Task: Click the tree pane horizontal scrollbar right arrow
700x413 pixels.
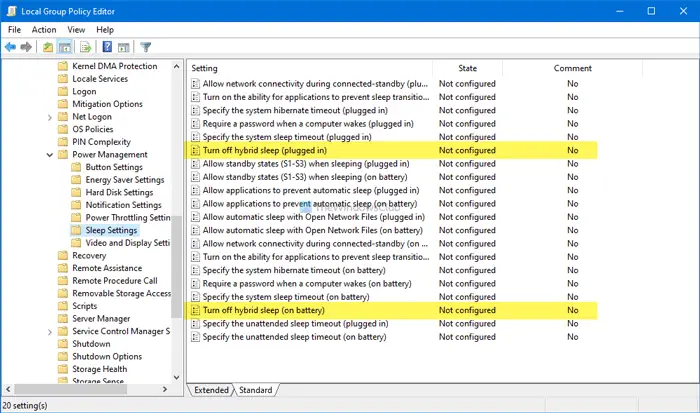Action: (x=165, y=389)
